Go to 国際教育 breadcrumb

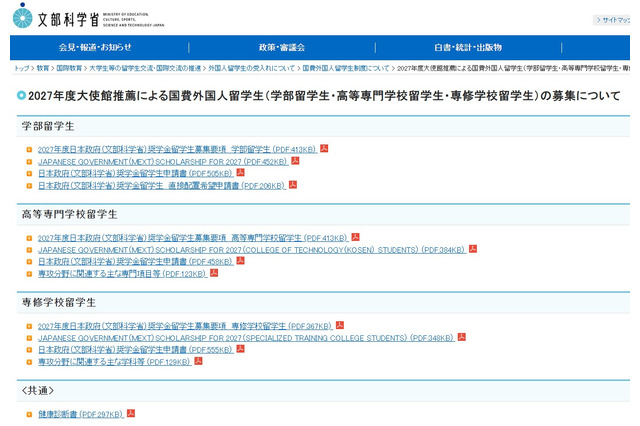[69, 68]
